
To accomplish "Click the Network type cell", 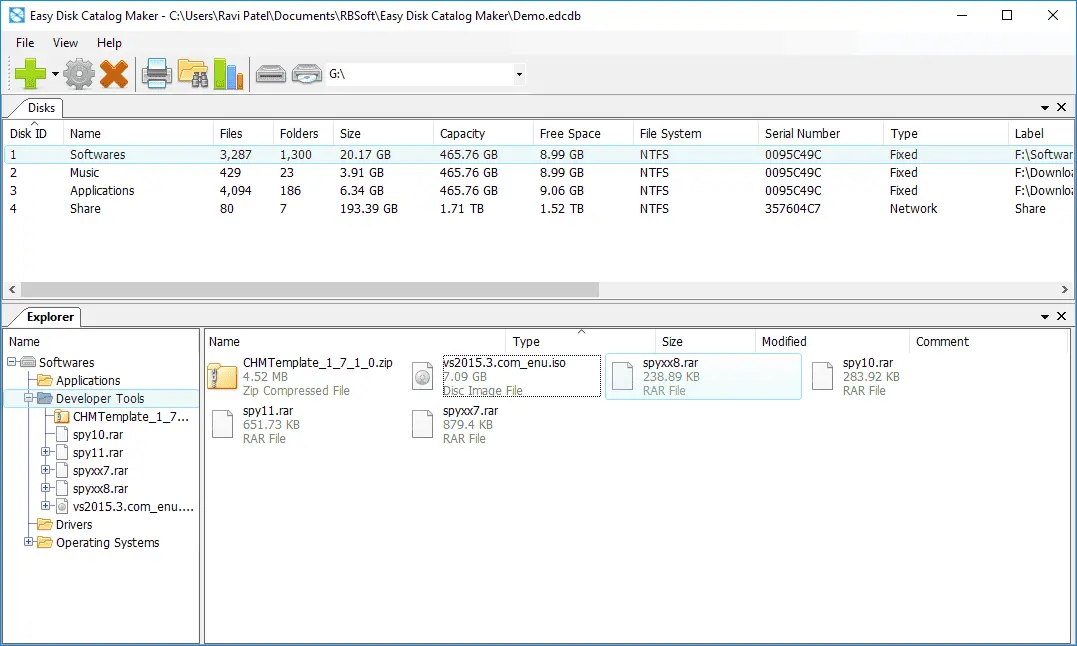I will click(913, 209).
